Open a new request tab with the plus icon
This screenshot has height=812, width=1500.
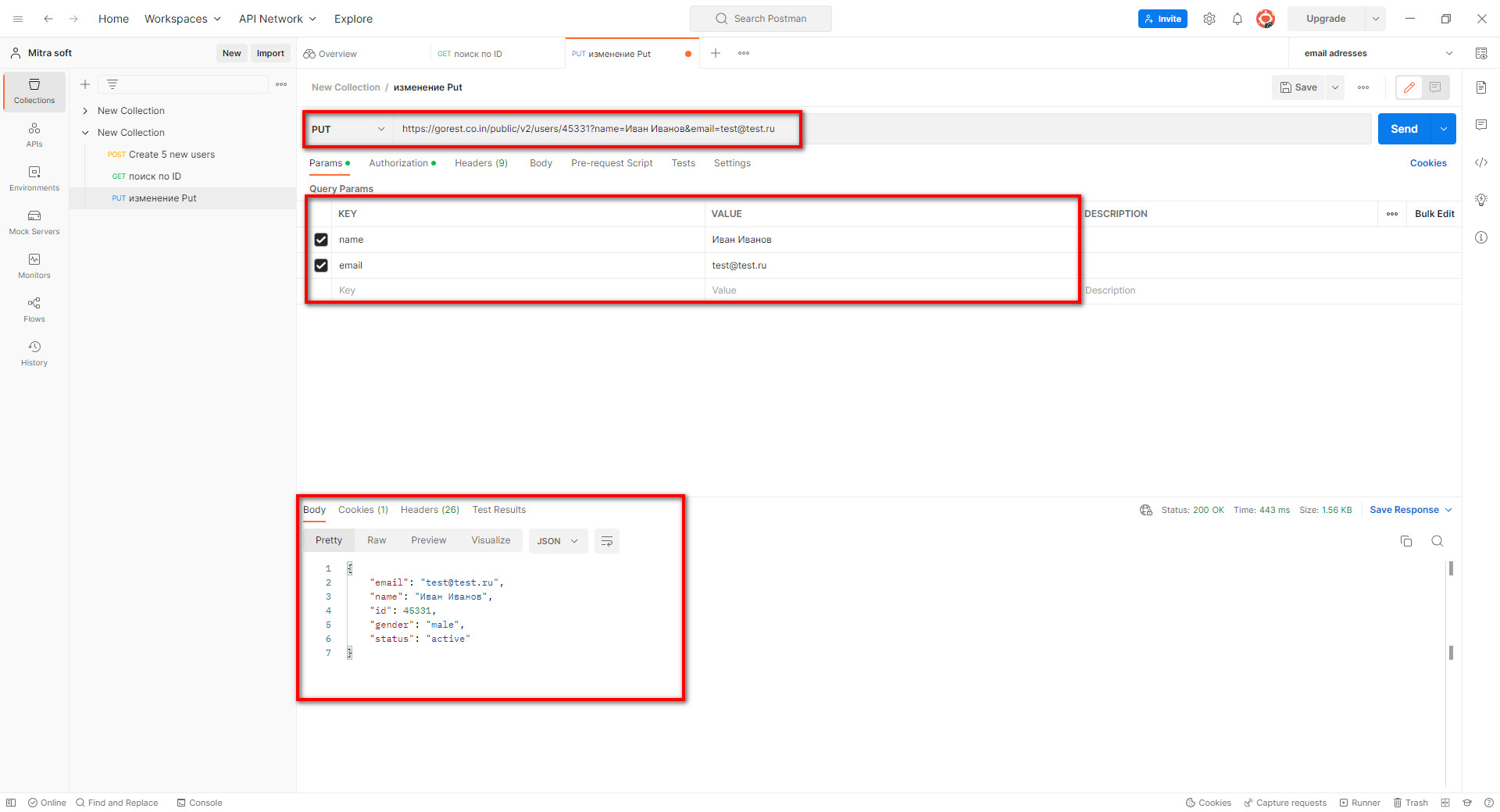(715, 53)
